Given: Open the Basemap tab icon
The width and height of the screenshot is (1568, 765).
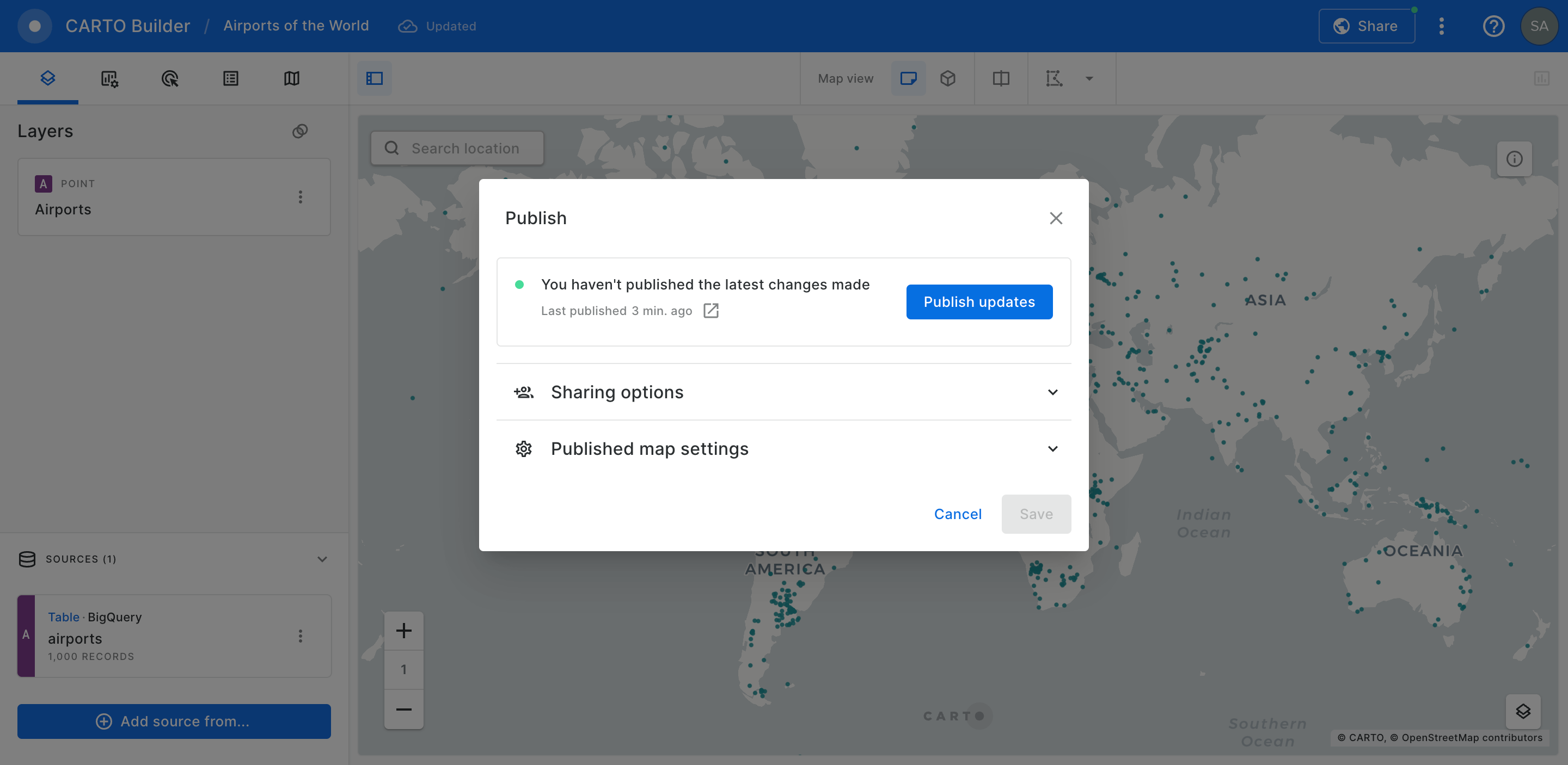Looking at the screenshot, I should coord(292,78).
